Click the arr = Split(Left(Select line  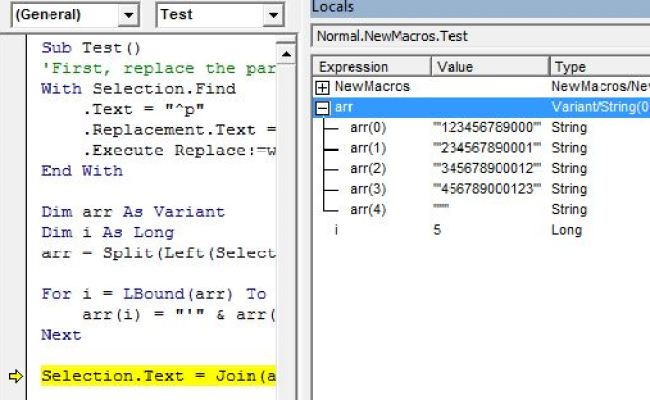tap(158, 253)
